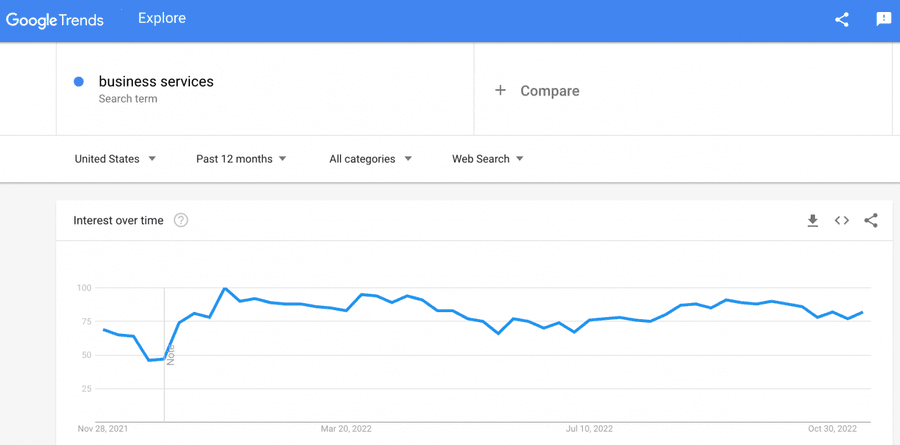Click the blue dot for business services
The width and height of the screenshot is (900, 445).
click(x=79, y=82)
